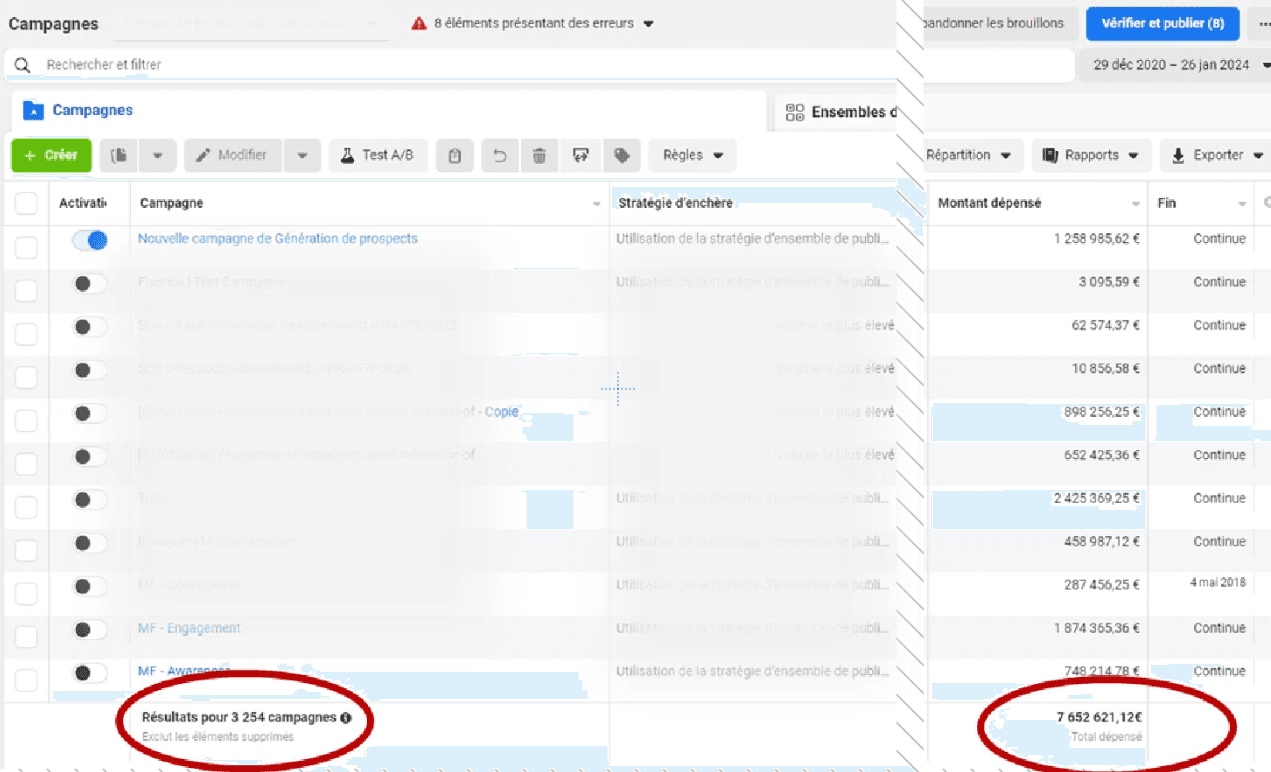Check the box for the MF - Engagement row
Screen dimensions: 1271x772
[x=26, y=637]
